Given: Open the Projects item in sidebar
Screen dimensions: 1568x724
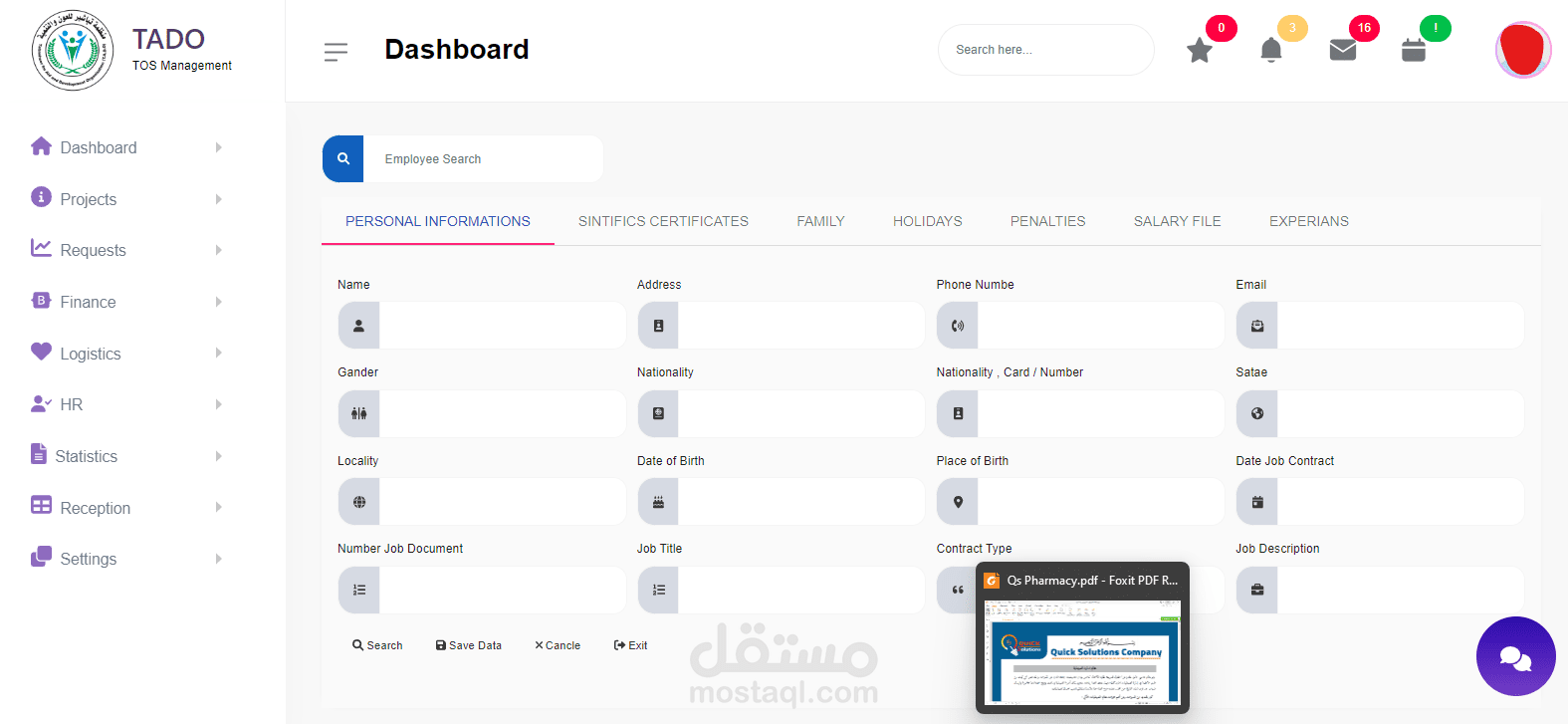Looking at the screenshot, I should pos(88,199).
